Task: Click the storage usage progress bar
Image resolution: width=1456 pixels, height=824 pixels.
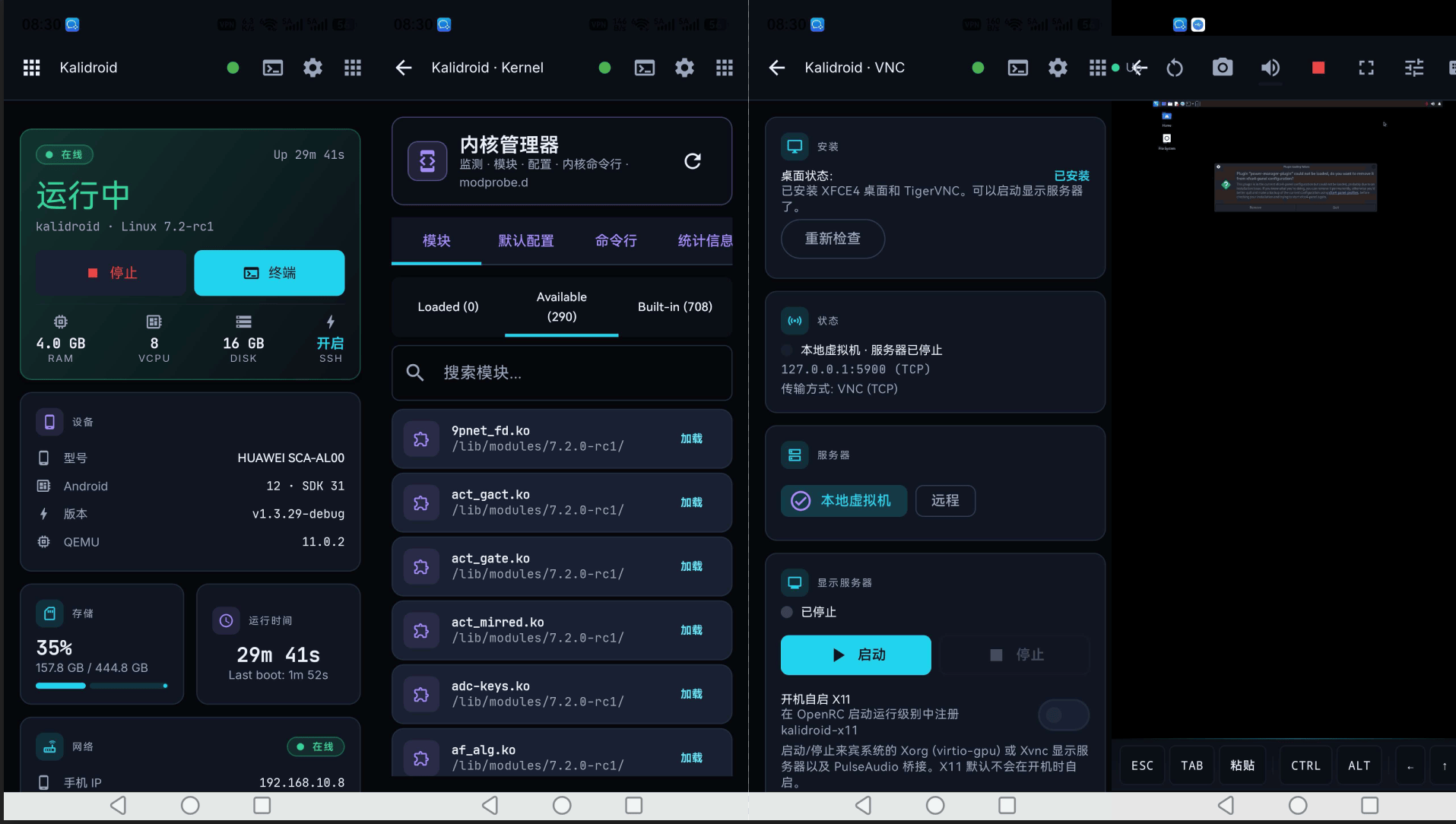Action: click(102, 686)
